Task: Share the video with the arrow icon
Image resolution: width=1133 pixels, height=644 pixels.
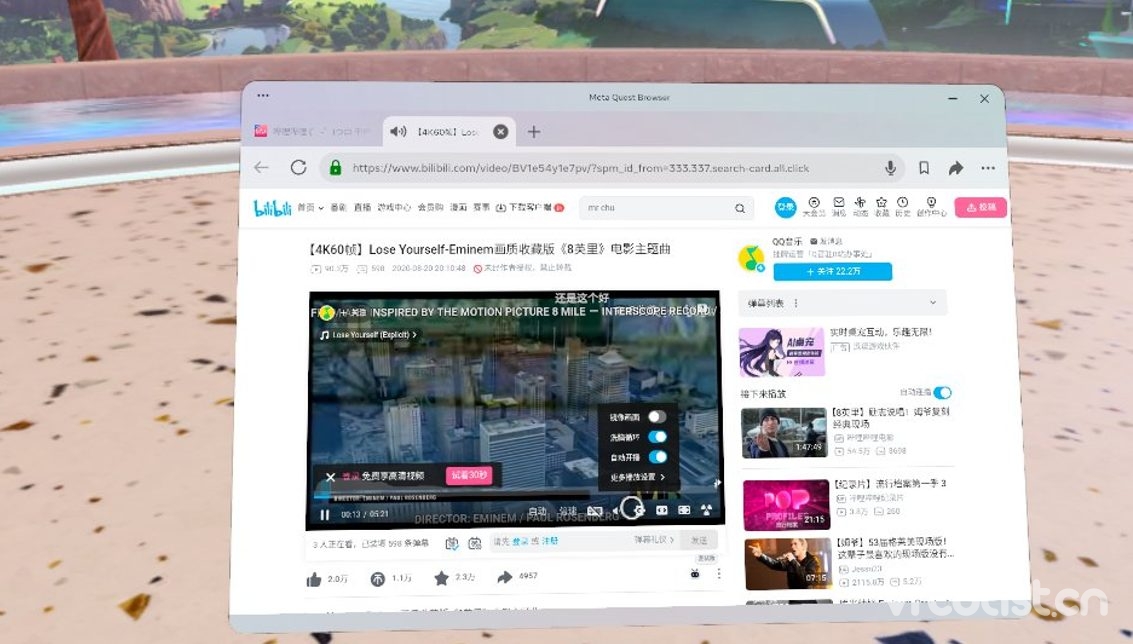Action: [504, 577]
